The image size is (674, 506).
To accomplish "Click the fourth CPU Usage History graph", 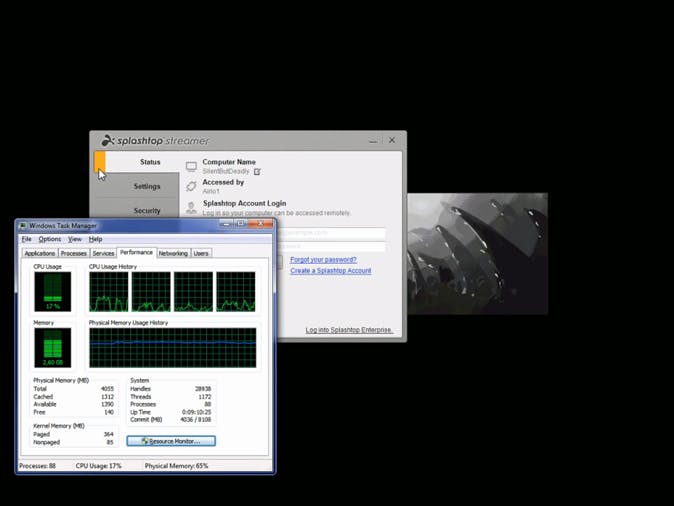I will click(236, 291).
